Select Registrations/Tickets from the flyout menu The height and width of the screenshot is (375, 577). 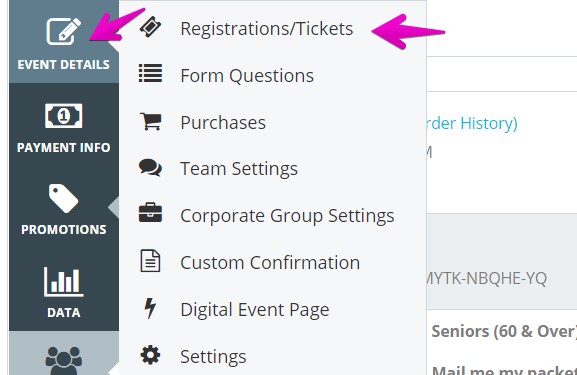click(x=267, y=29)
